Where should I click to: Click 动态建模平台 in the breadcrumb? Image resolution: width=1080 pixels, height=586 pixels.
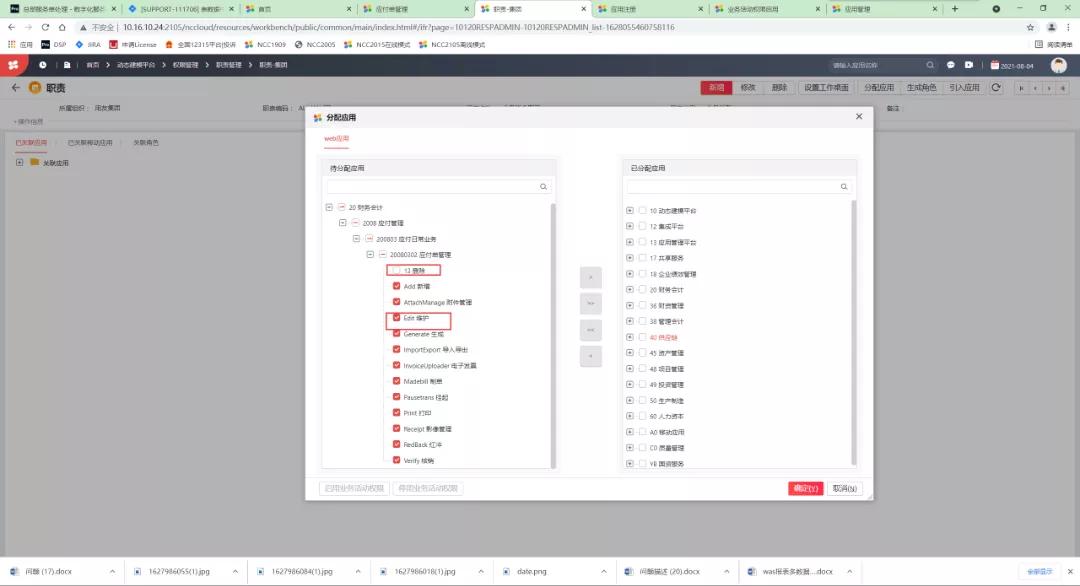(x=136, y=65)
